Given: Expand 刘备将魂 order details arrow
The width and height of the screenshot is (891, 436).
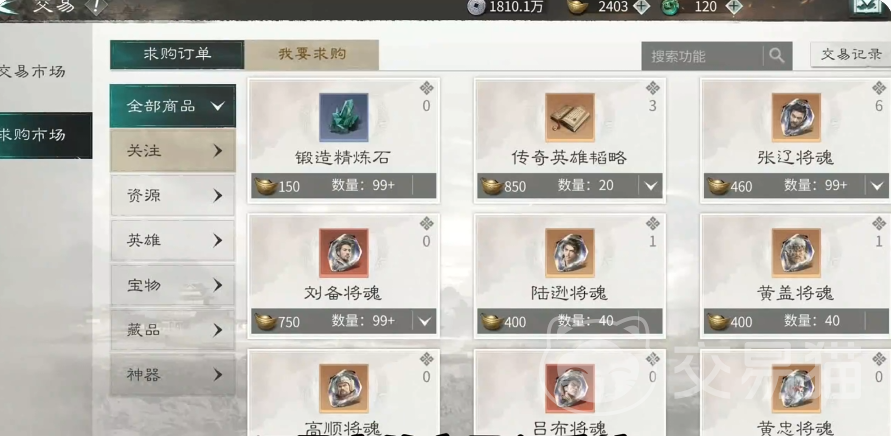Looking at the screenshot, I should tap(424, 321).
